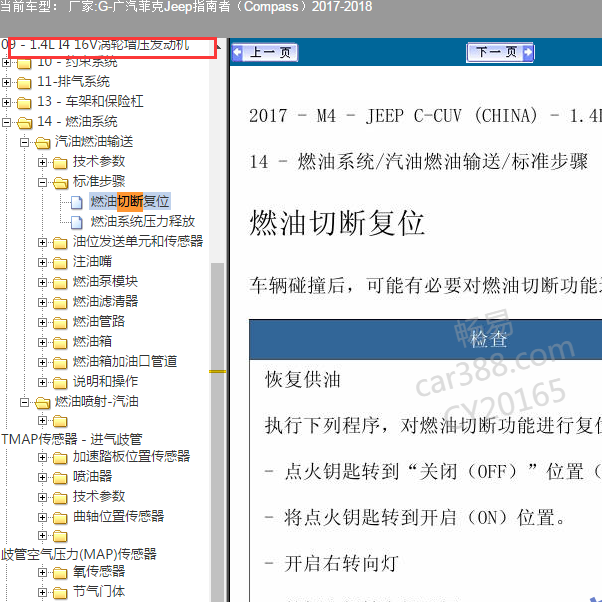
Task: Expand the 燃油滤清器 node
Action: point(42,302)
